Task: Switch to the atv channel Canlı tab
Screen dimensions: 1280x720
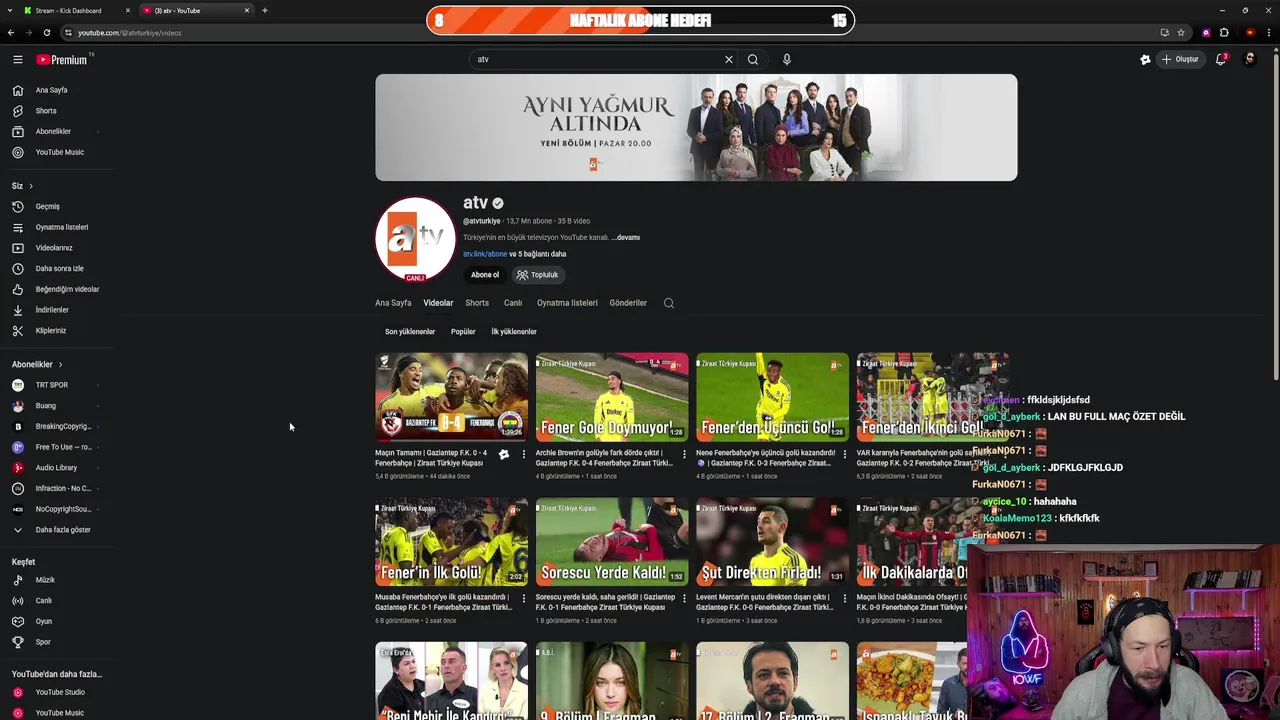Action: coord(513,303)
